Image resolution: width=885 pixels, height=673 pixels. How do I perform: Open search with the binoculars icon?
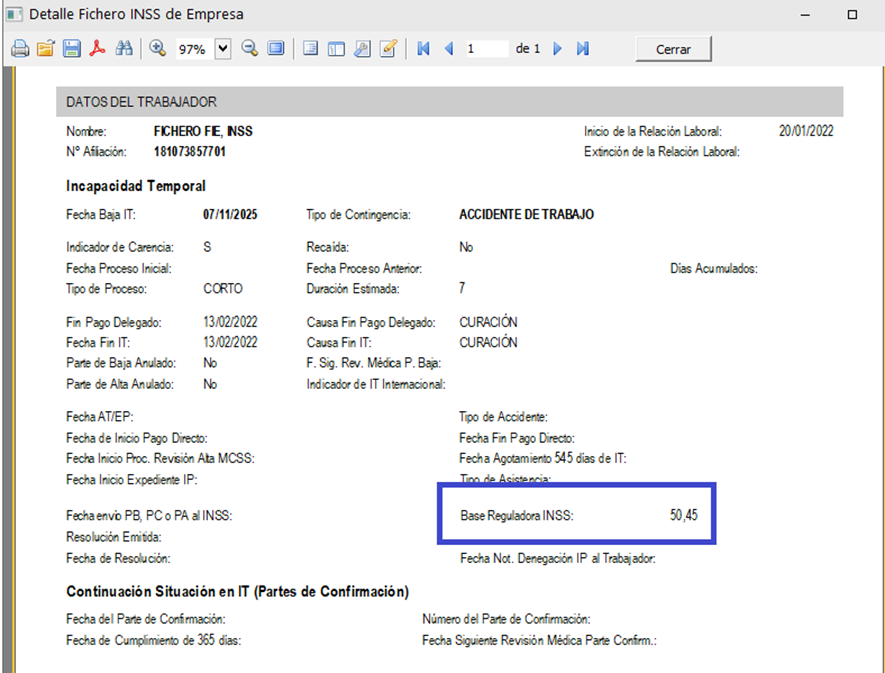[124, 49]
